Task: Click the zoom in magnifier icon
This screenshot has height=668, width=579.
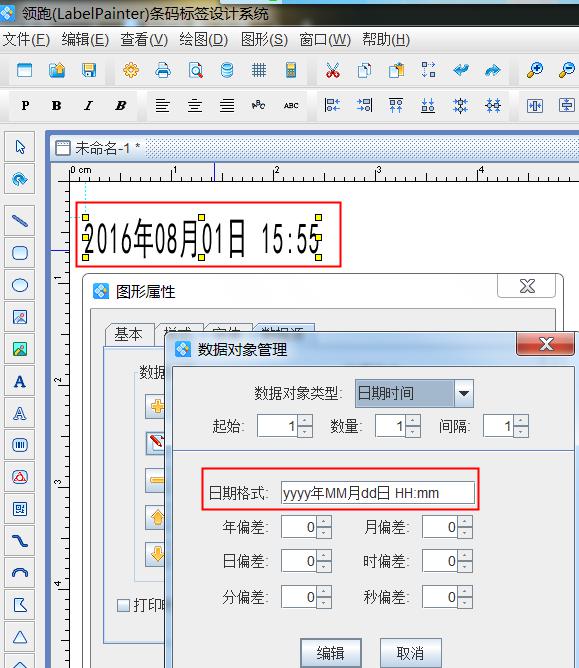Action: (535, 70)
